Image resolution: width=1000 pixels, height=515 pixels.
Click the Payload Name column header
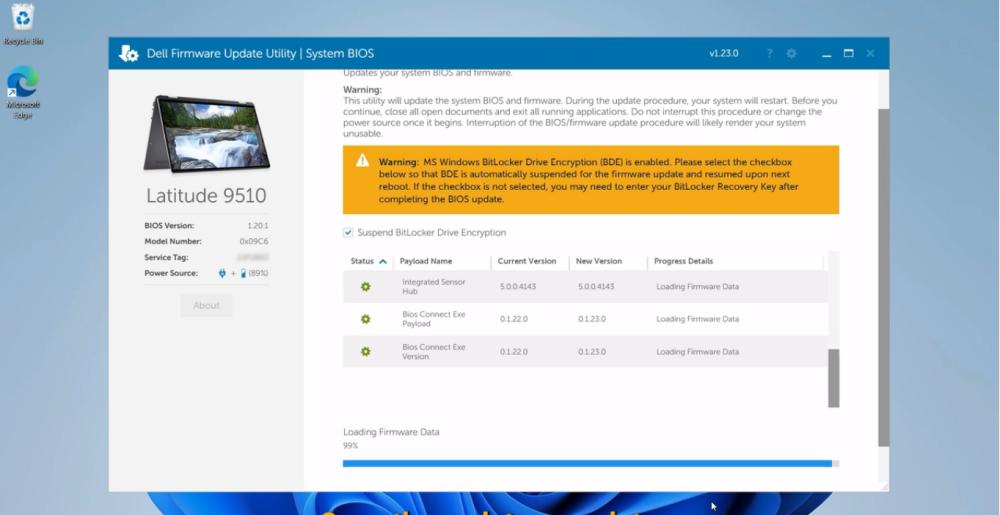tap(426, 261)
